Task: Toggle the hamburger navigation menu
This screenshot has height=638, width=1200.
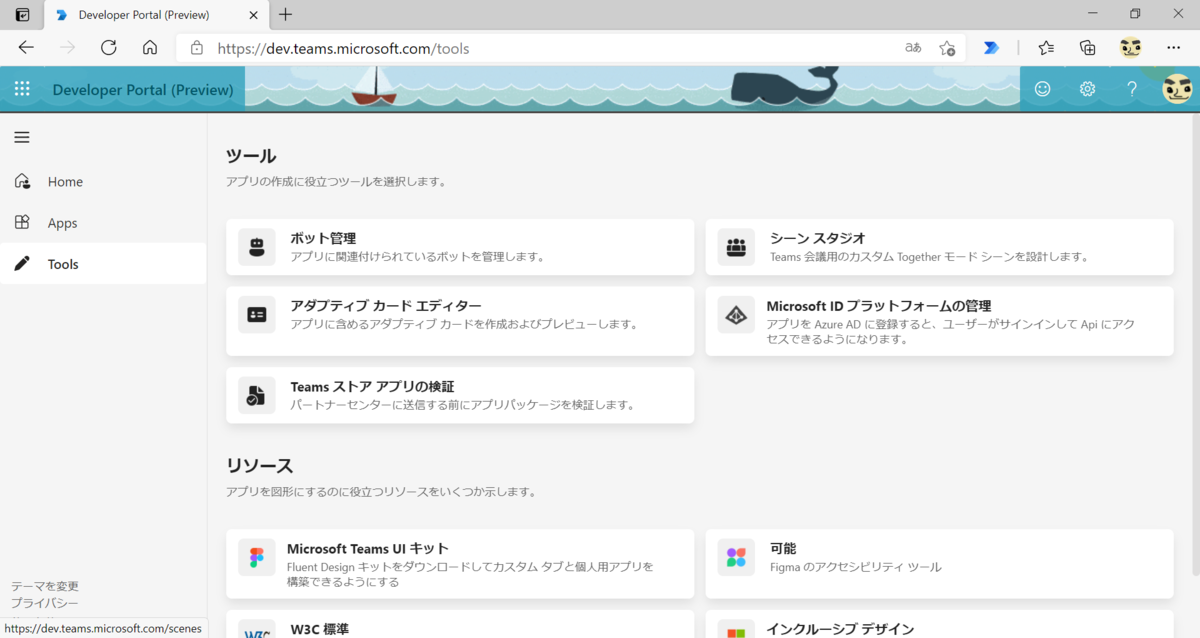Action: [x=22, y=137]
